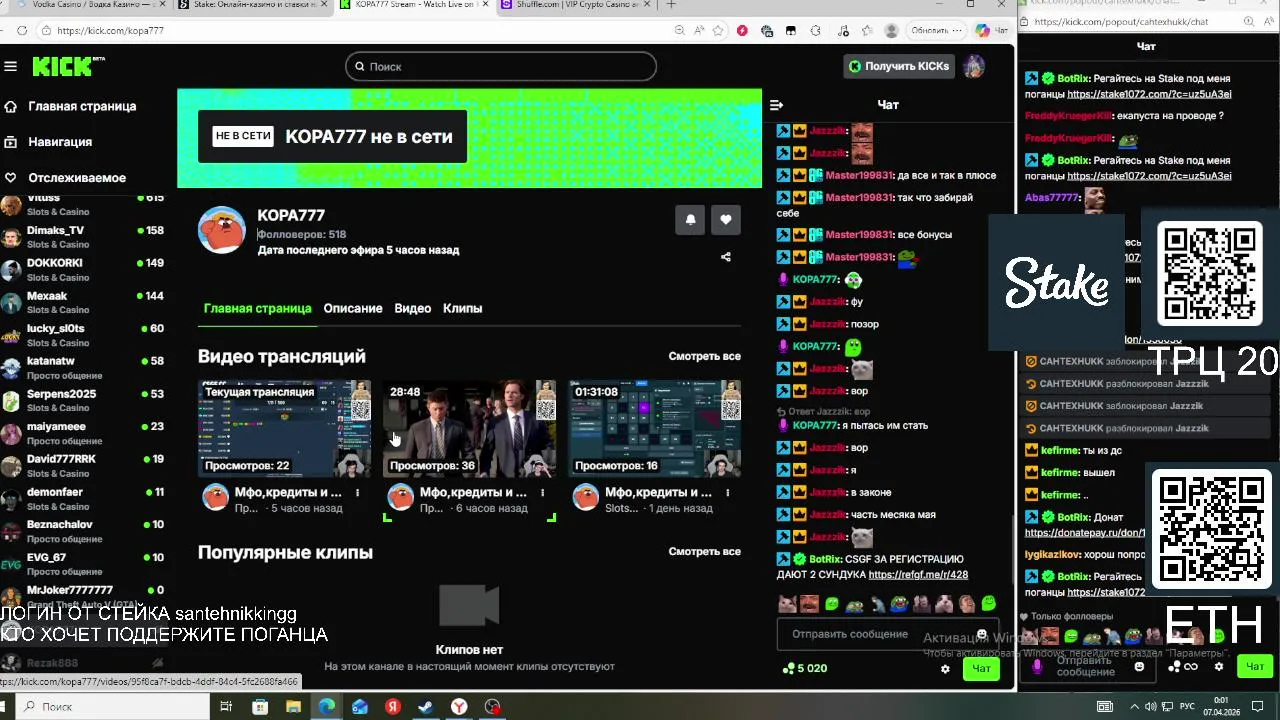Screen dimensions: 1280x720
Task: Open the donatepay.ru link in popout chat
Action: [x=1085, y=533]
